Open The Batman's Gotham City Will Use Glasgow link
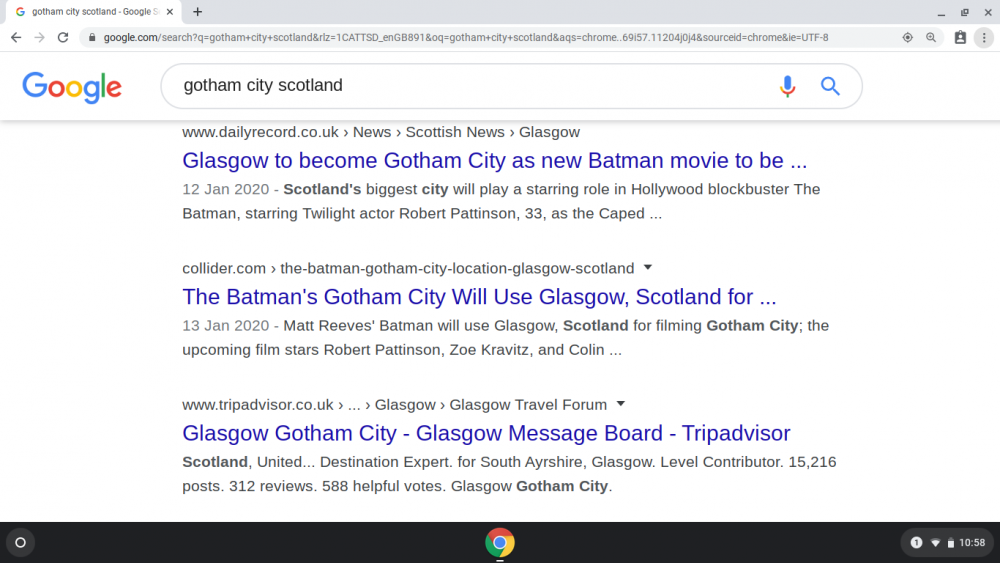The width and height of the screenshot is (1000, 563). [x=479, y=297]
